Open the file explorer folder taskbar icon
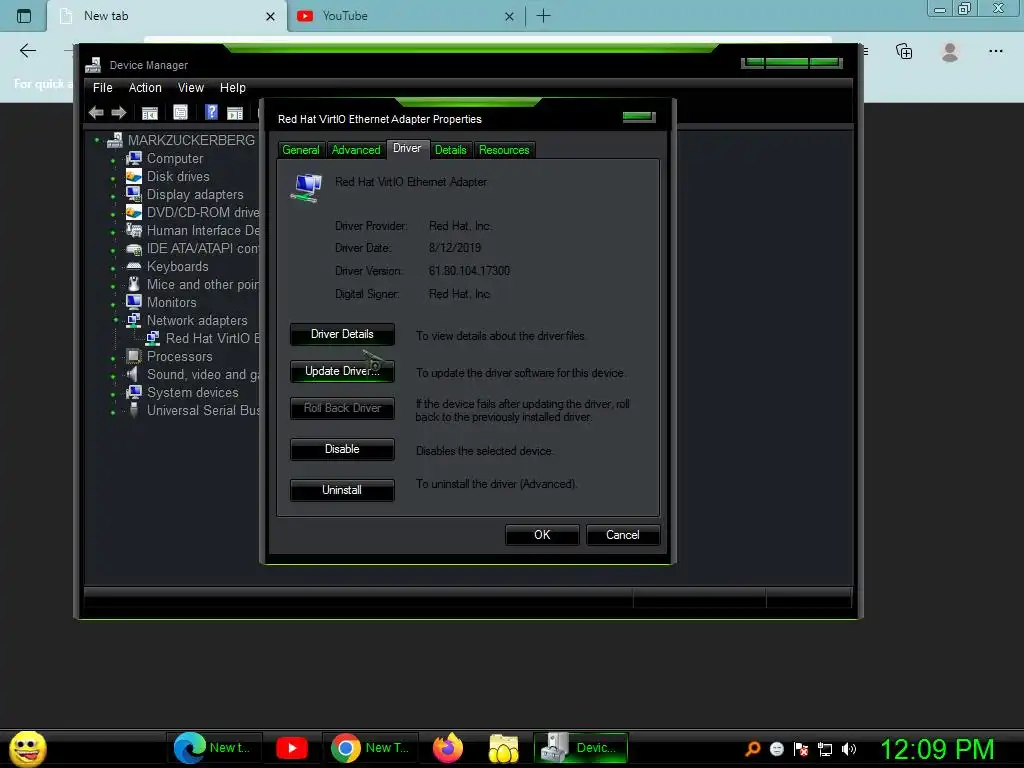 click(504, 748)
